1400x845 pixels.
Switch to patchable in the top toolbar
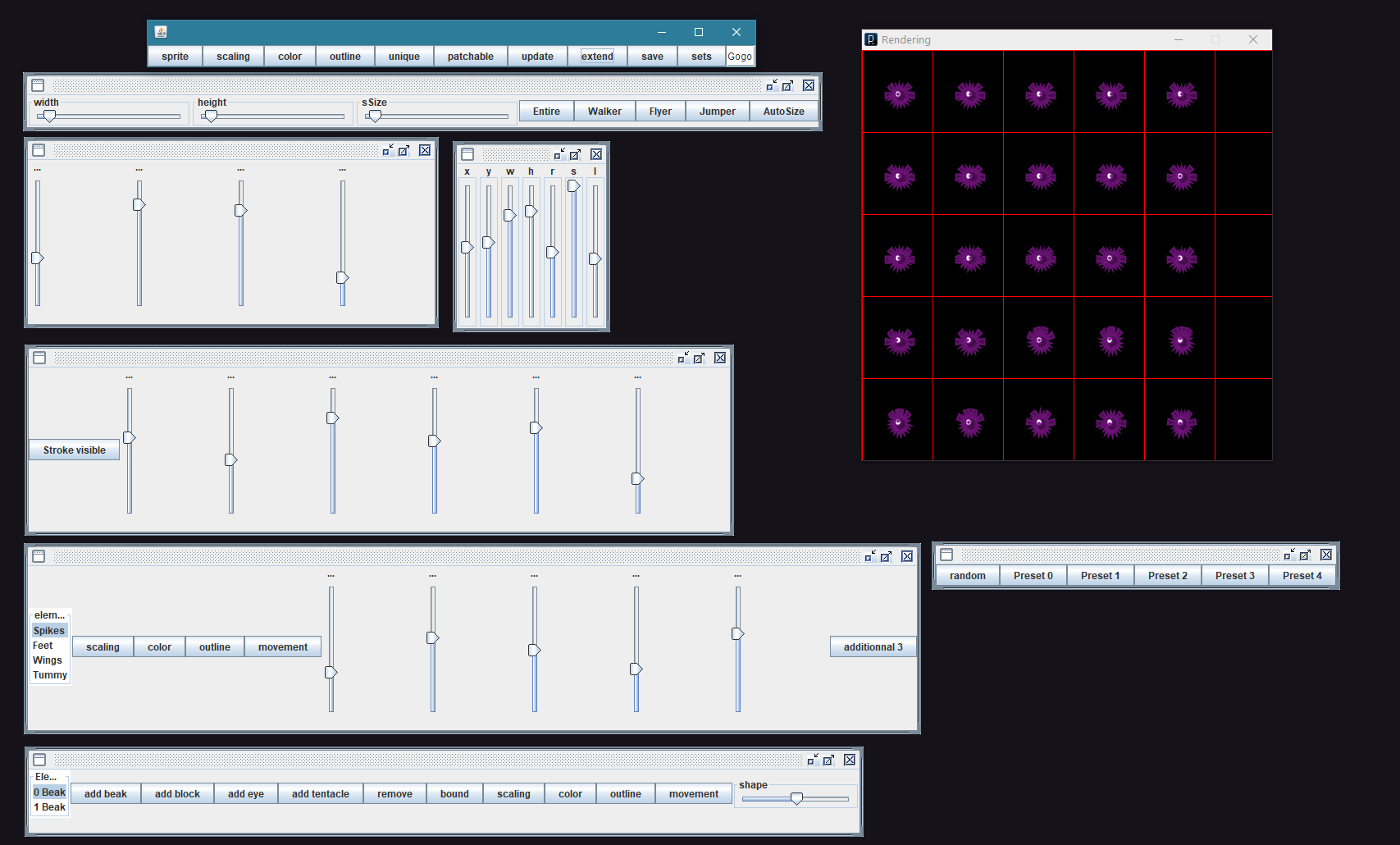470,57
